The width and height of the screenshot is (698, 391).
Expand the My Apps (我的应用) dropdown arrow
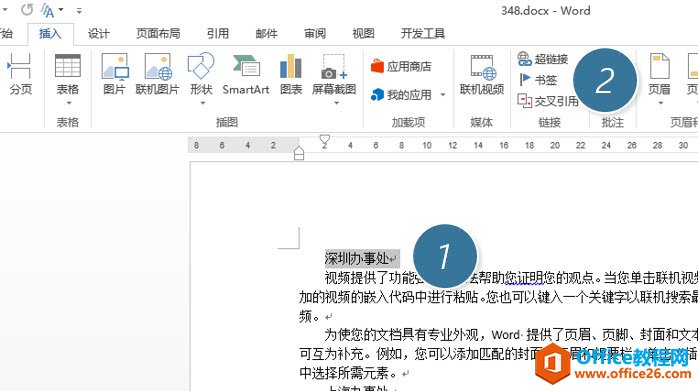click(442, 94)
